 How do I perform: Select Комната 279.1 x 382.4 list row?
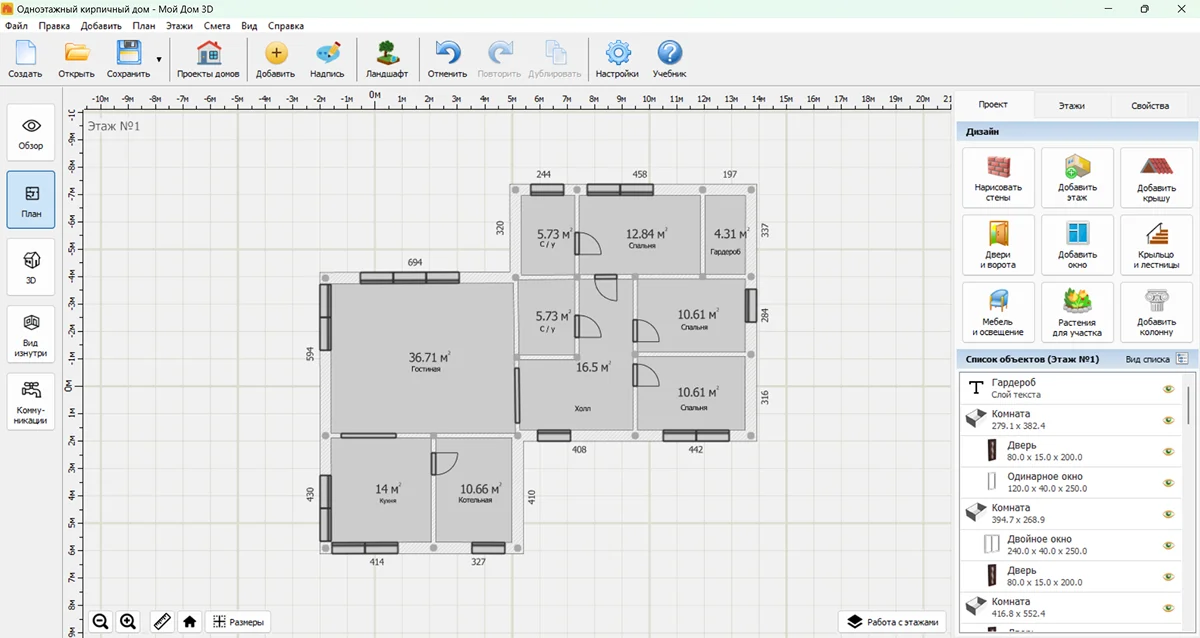click(x=1072, y=420)
